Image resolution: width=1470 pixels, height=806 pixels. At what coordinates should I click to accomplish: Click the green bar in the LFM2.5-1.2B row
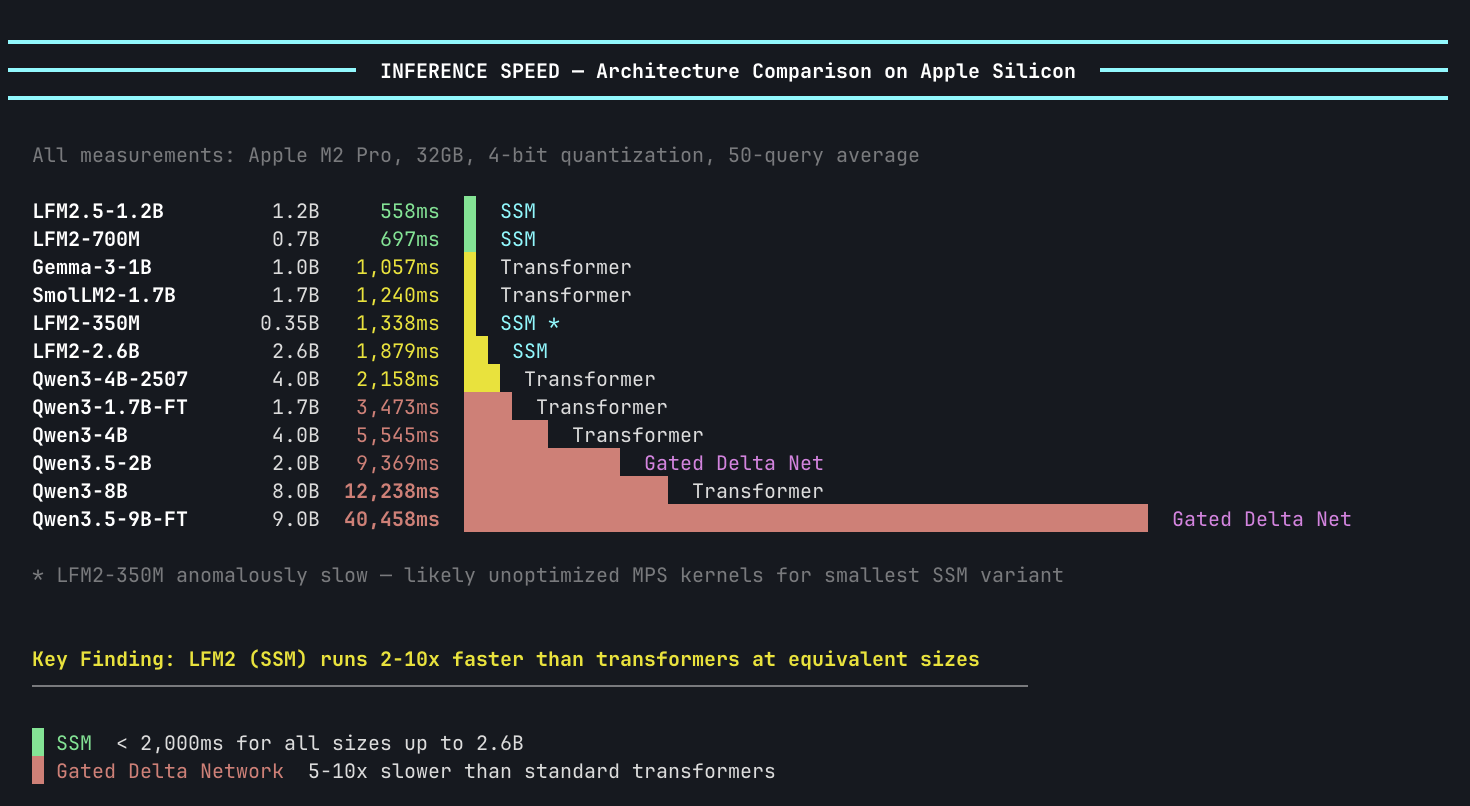[x=470, y=210]
